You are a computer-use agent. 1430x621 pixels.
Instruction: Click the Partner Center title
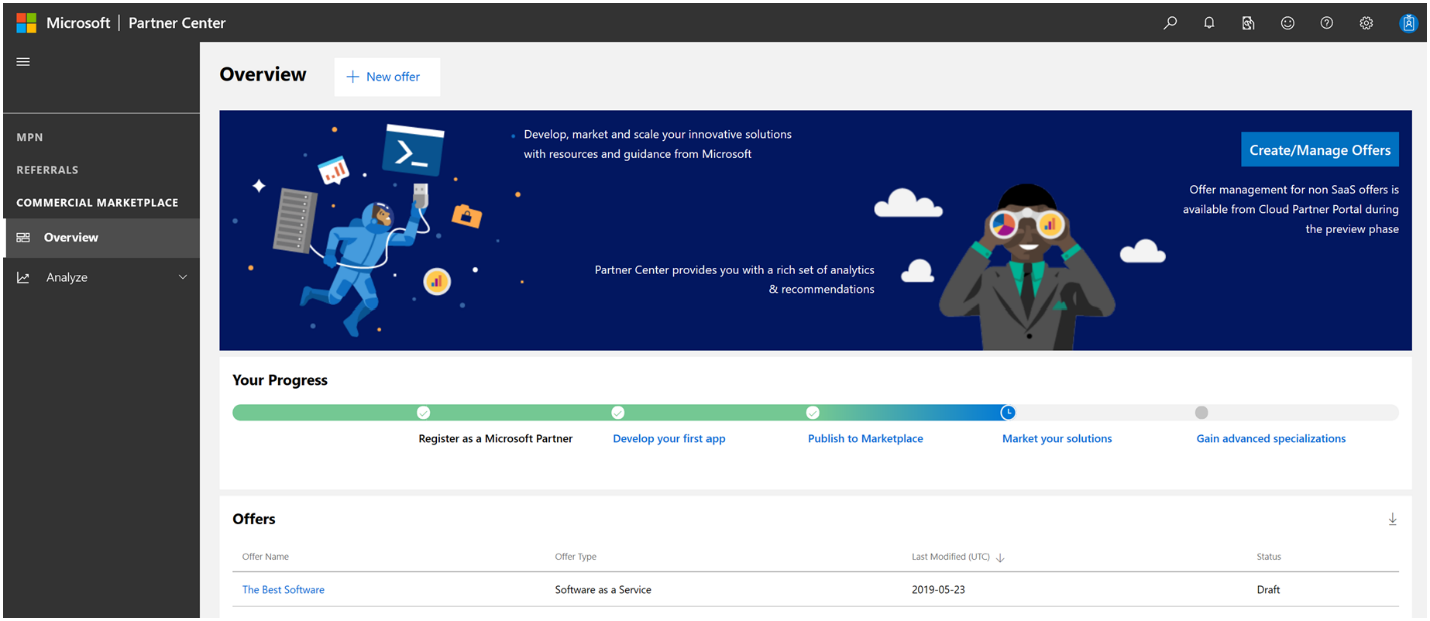point(177,23)
